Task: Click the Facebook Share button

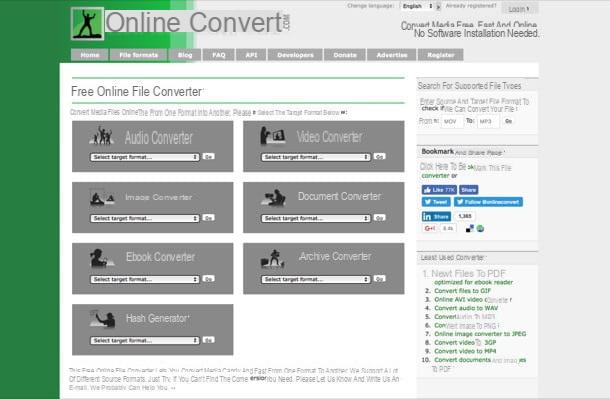Action: tap(468, 190)
